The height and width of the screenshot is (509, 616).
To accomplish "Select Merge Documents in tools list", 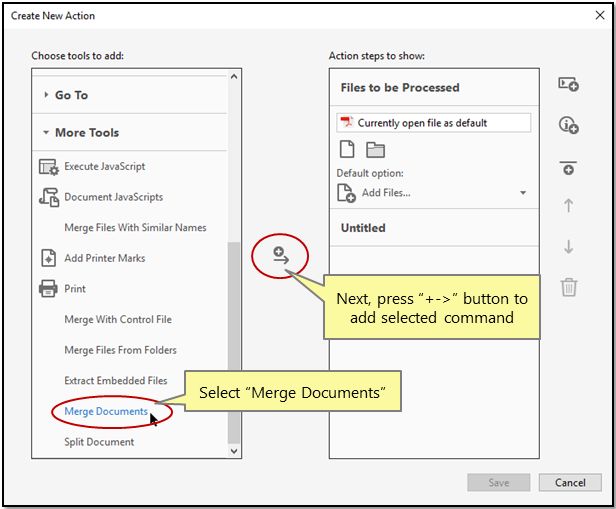I will pyautogui.click(x=106, y=411).
